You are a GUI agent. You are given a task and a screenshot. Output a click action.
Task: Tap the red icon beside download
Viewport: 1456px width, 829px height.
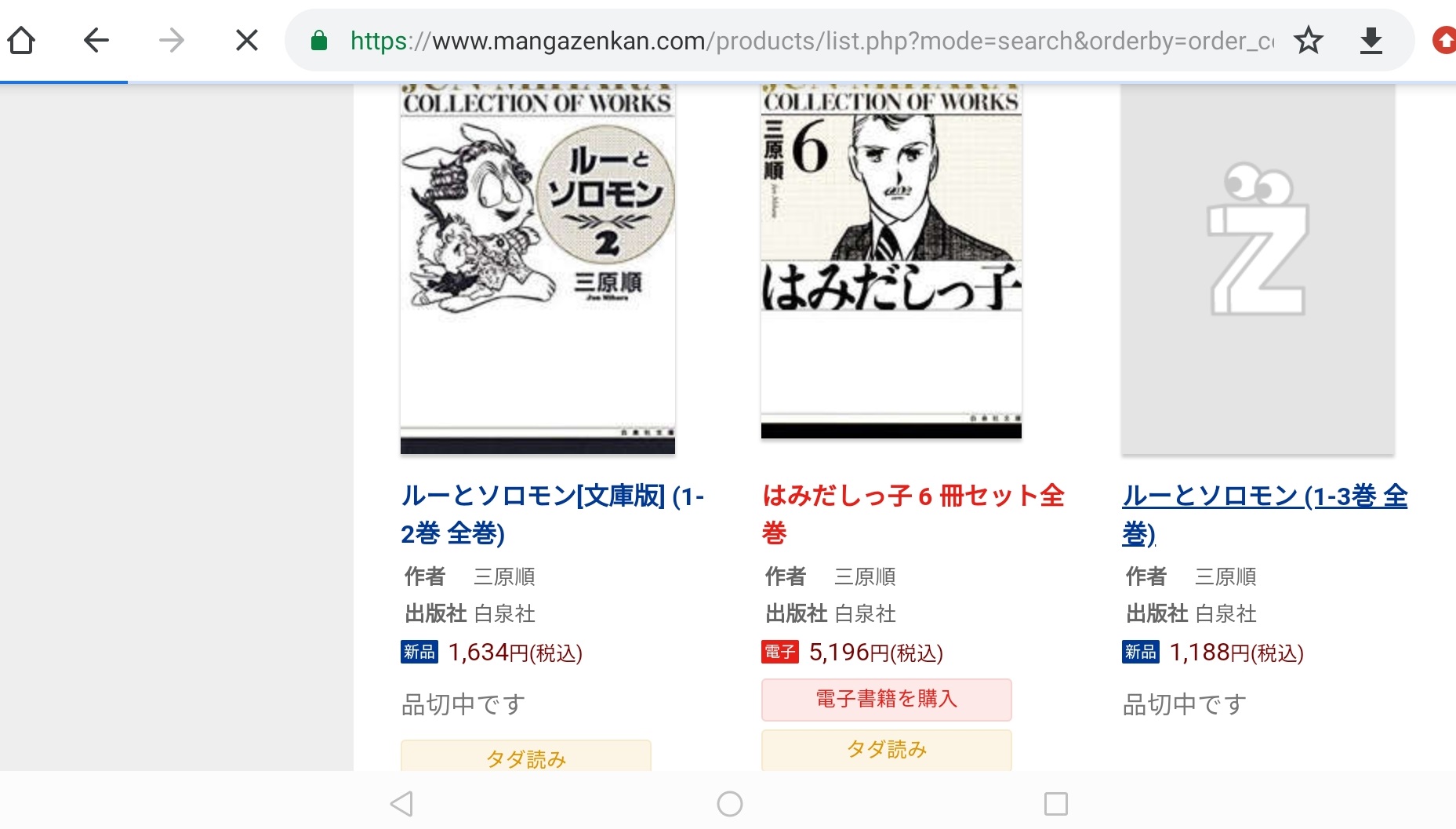[x=1443, y=40]
